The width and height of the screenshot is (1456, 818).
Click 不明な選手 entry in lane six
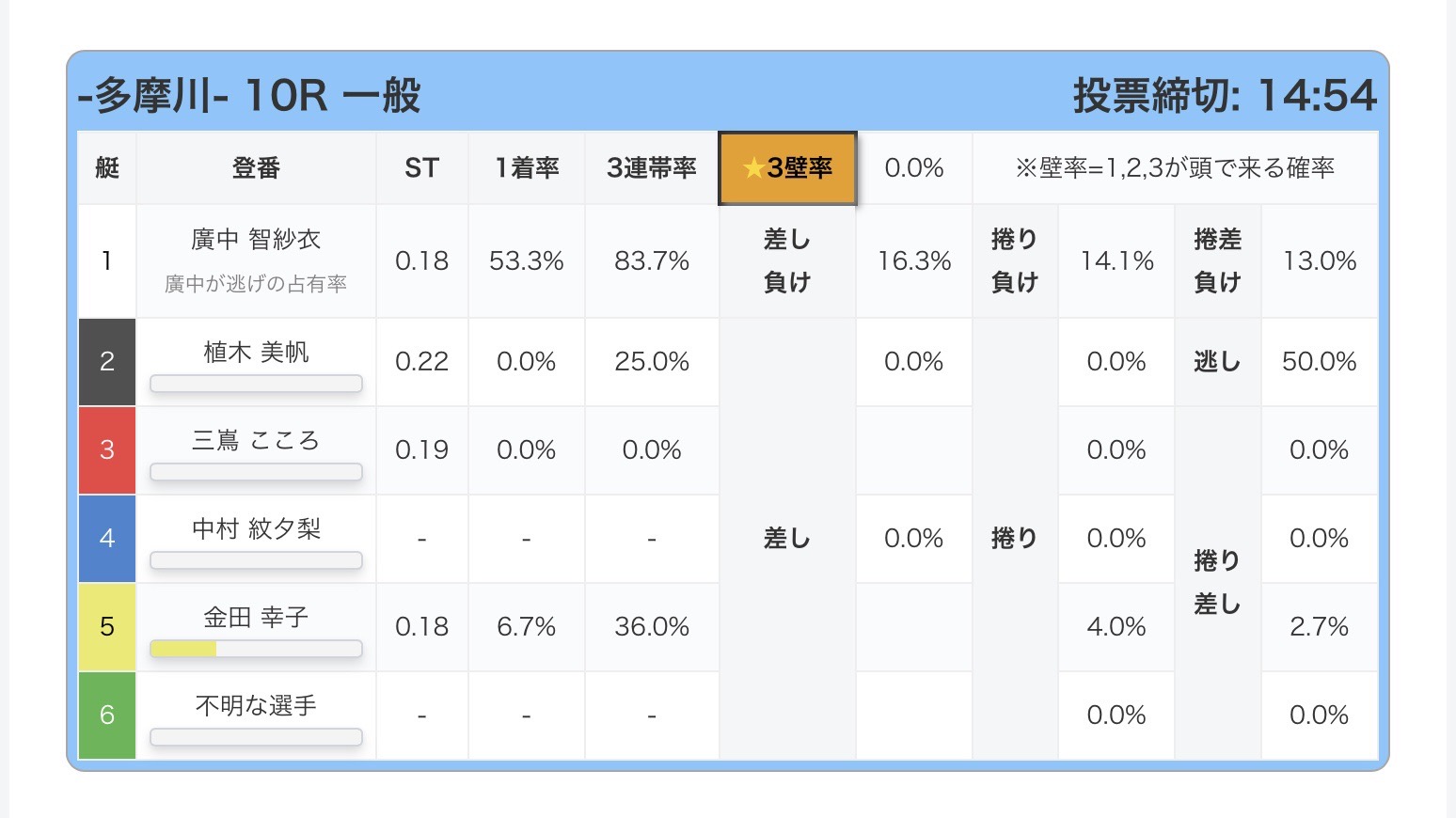pyautogui.click(x=256, y=706)
